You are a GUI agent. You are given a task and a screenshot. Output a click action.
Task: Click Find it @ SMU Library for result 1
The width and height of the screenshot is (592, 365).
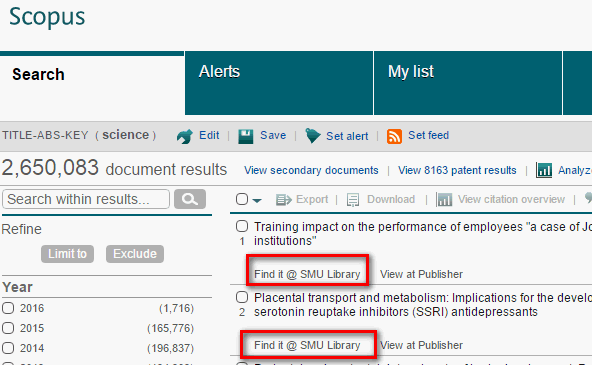(x=307, y=274)
